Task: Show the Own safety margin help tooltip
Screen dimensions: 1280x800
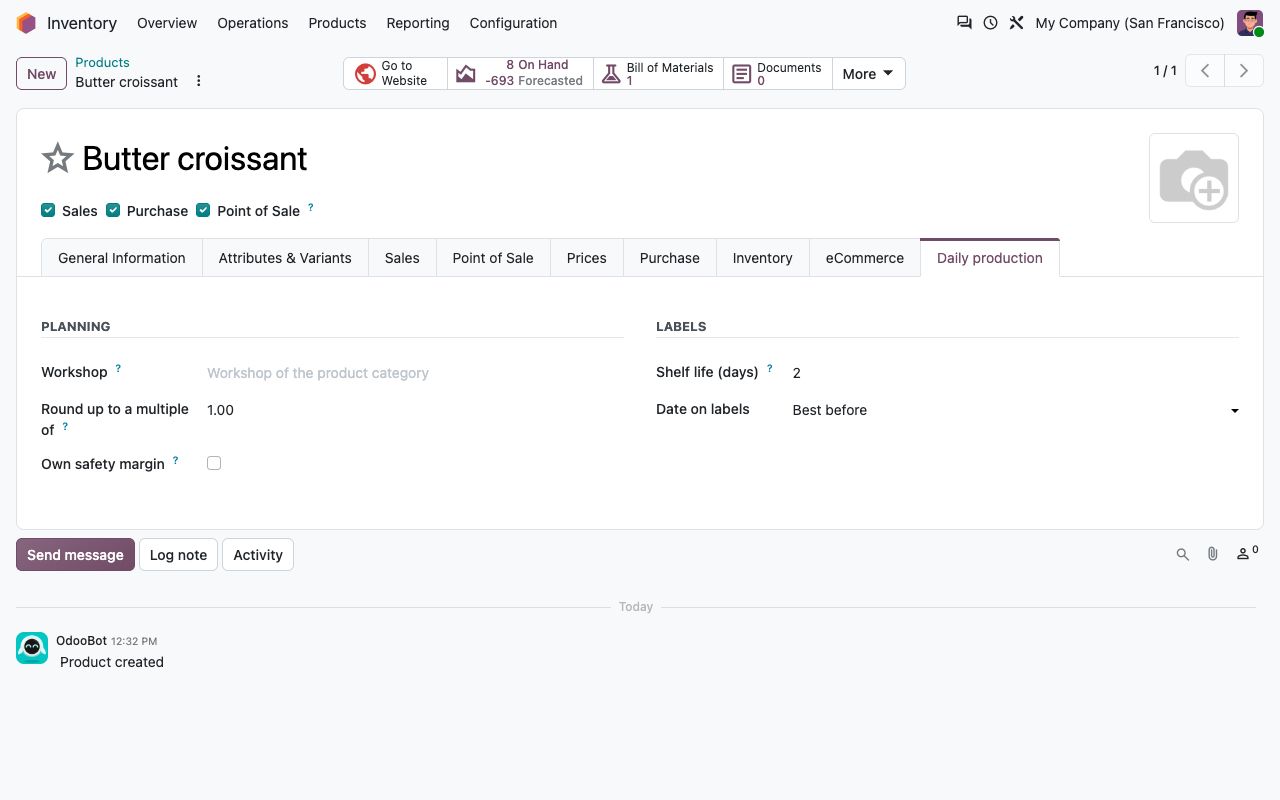Action: click(175, 460)
